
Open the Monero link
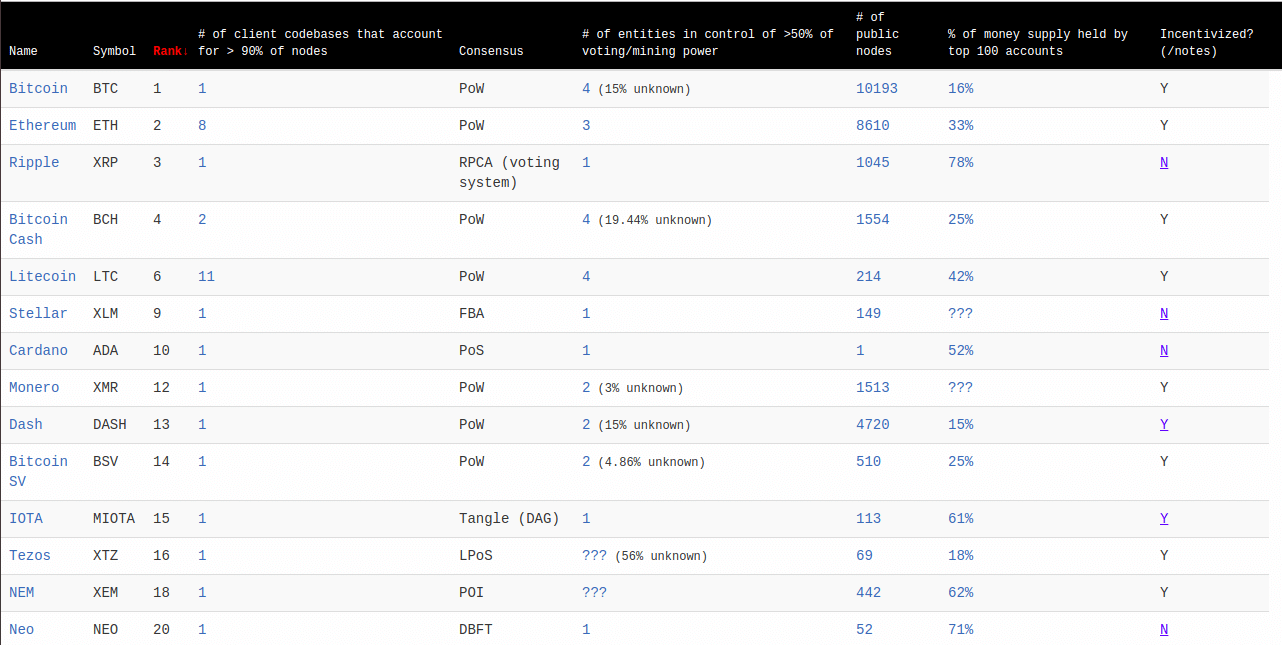(x=34, y=387)
